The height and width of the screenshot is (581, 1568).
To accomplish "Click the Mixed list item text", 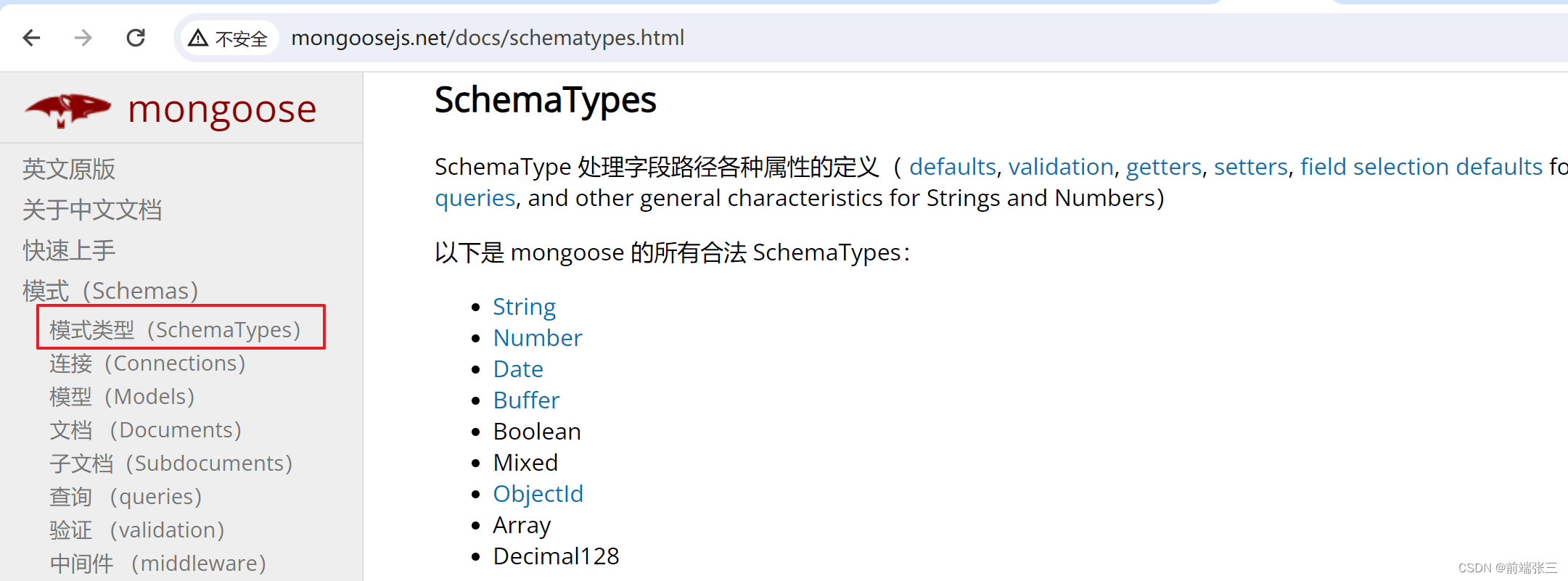I will pyautogui.click(x=526, y=463).
